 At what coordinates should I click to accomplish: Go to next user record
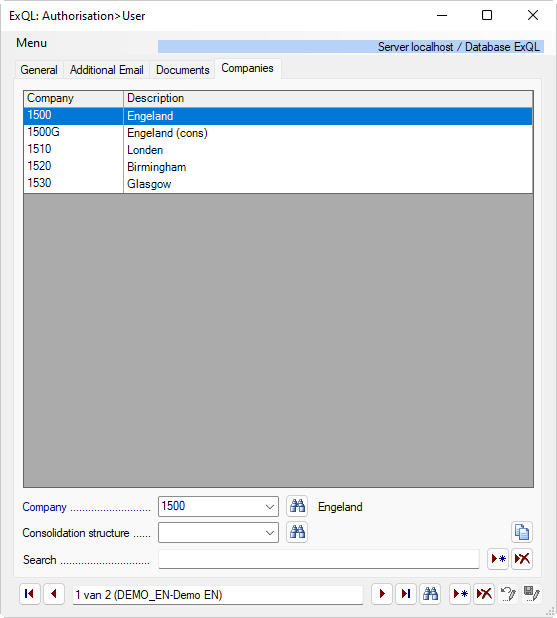point(382,594)
